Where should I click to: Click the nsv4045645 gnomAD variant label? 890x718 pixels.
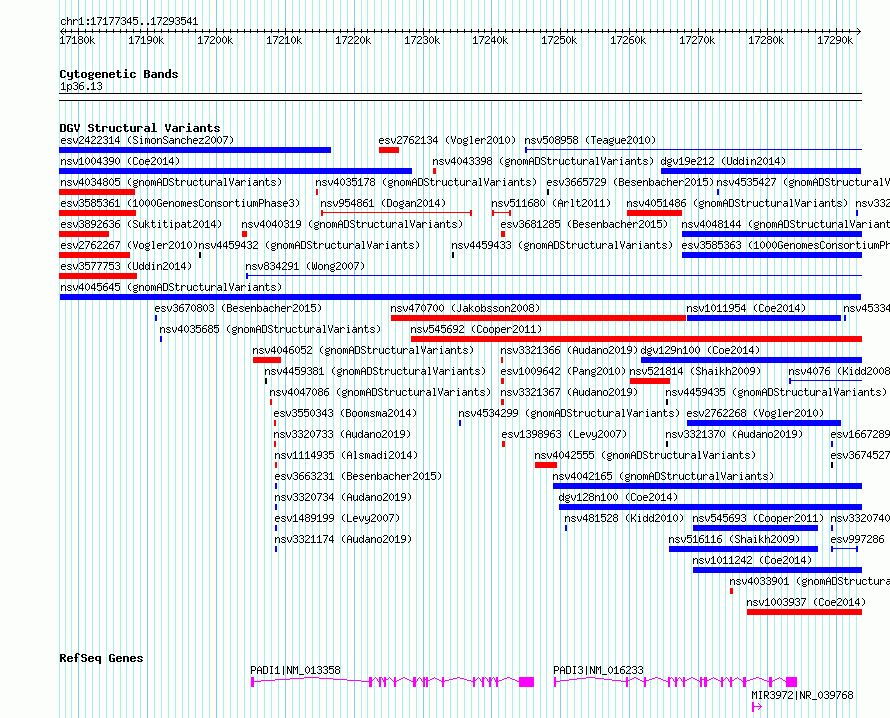(171, 287)
